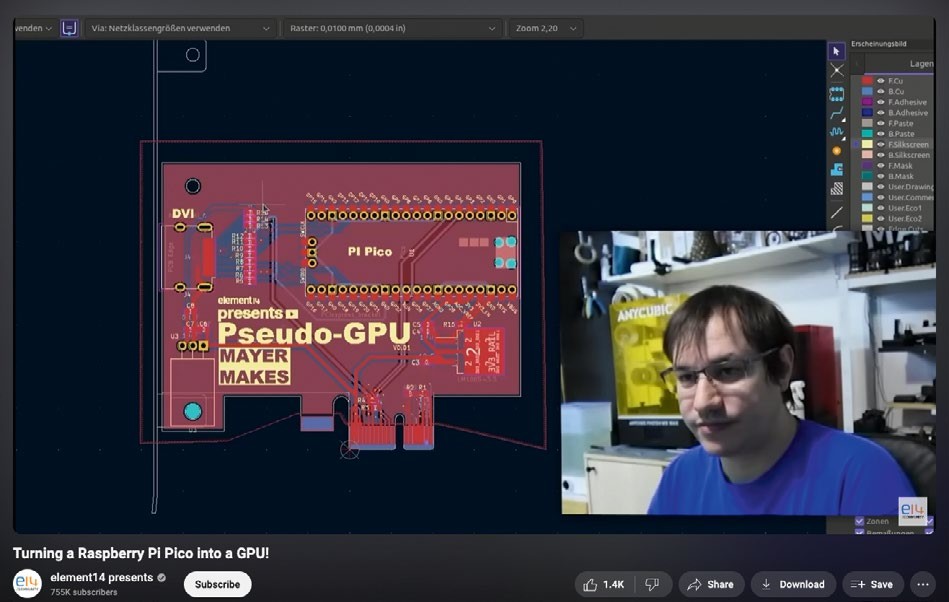949x602 pixels.
Task: Click the video title 'Turning a Raspberry Pi Pico into a GPU!'
Action: (x=141, y=553)
